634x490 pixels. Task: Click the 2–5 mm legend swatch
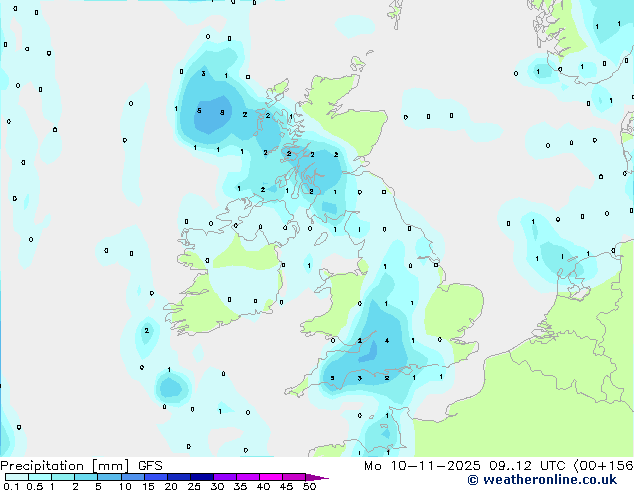[x=86, y=477]
